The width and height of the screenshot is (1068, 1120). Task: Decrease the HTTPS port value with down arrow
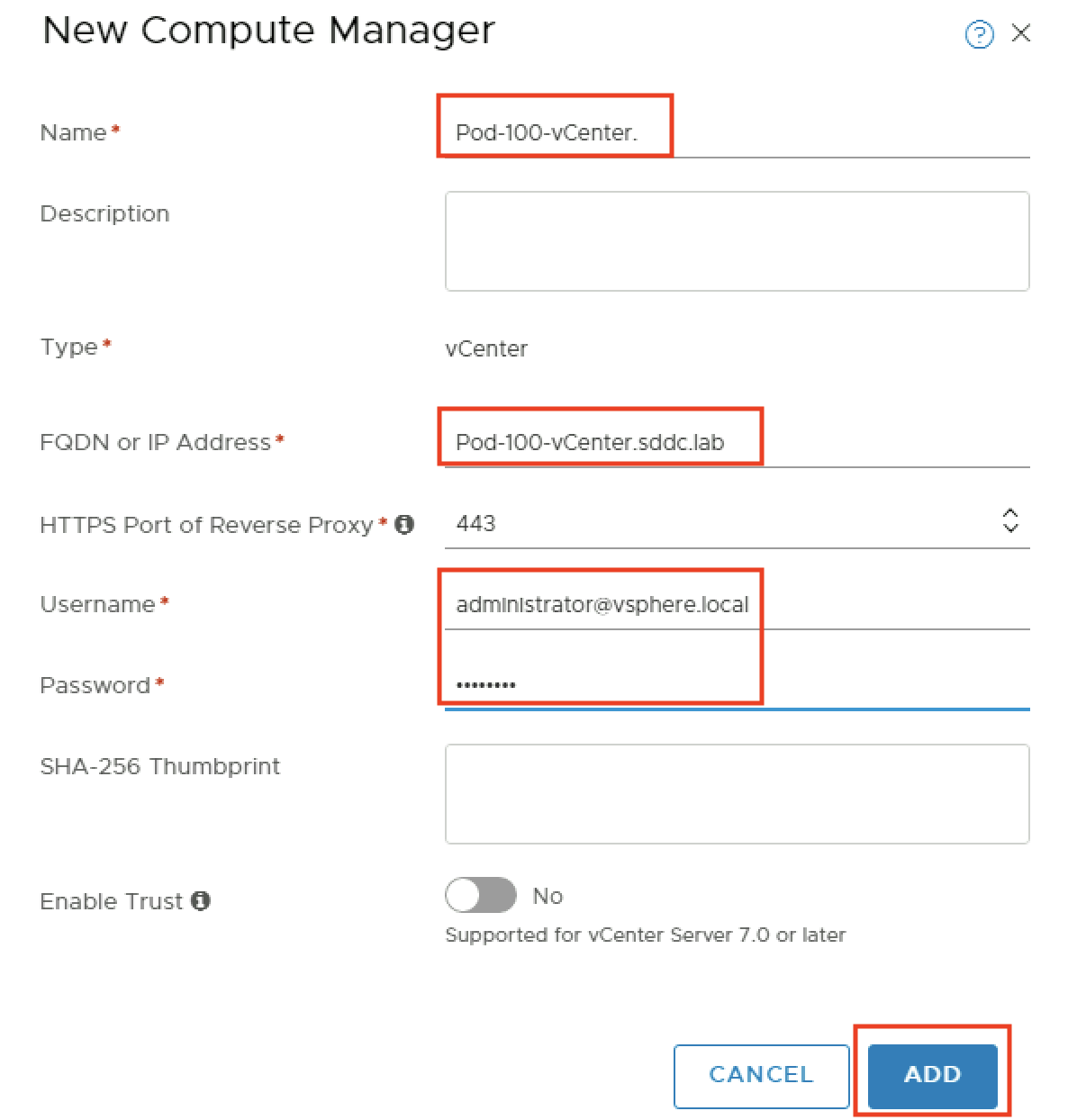point(1010,527)
